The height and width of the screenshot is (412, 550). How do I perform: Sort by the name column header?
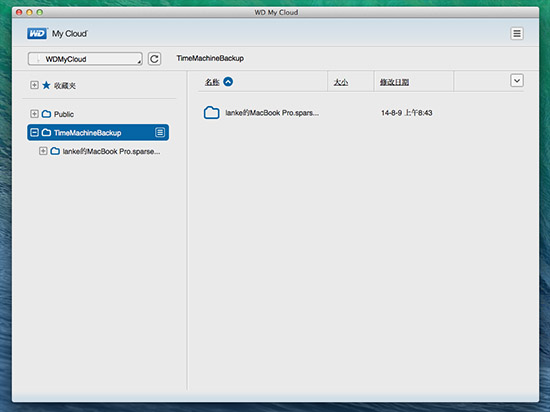212,82
